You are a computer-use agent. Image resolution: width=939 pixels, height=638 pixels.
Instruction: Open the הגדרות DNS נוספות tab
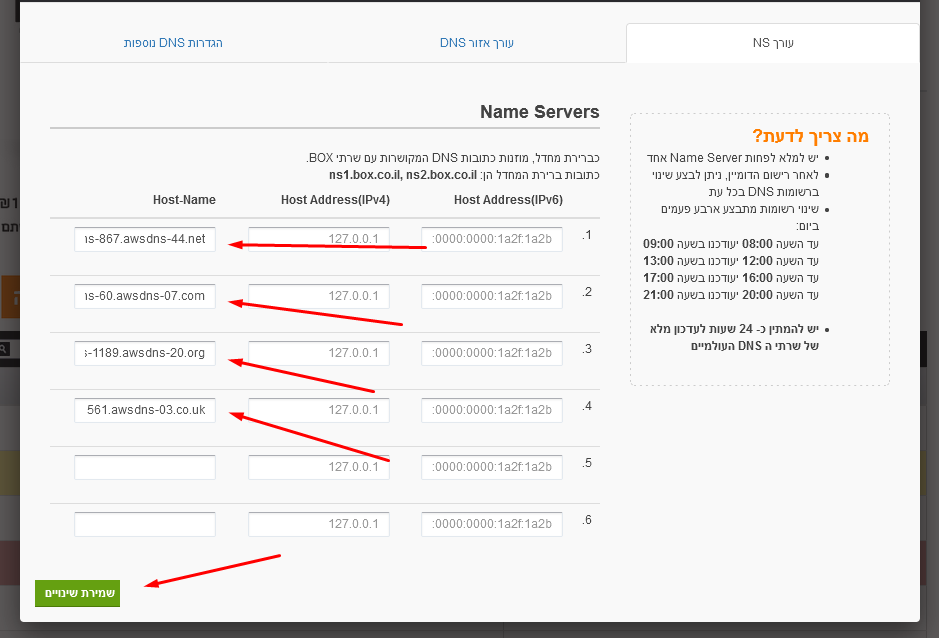click(173, 43)
